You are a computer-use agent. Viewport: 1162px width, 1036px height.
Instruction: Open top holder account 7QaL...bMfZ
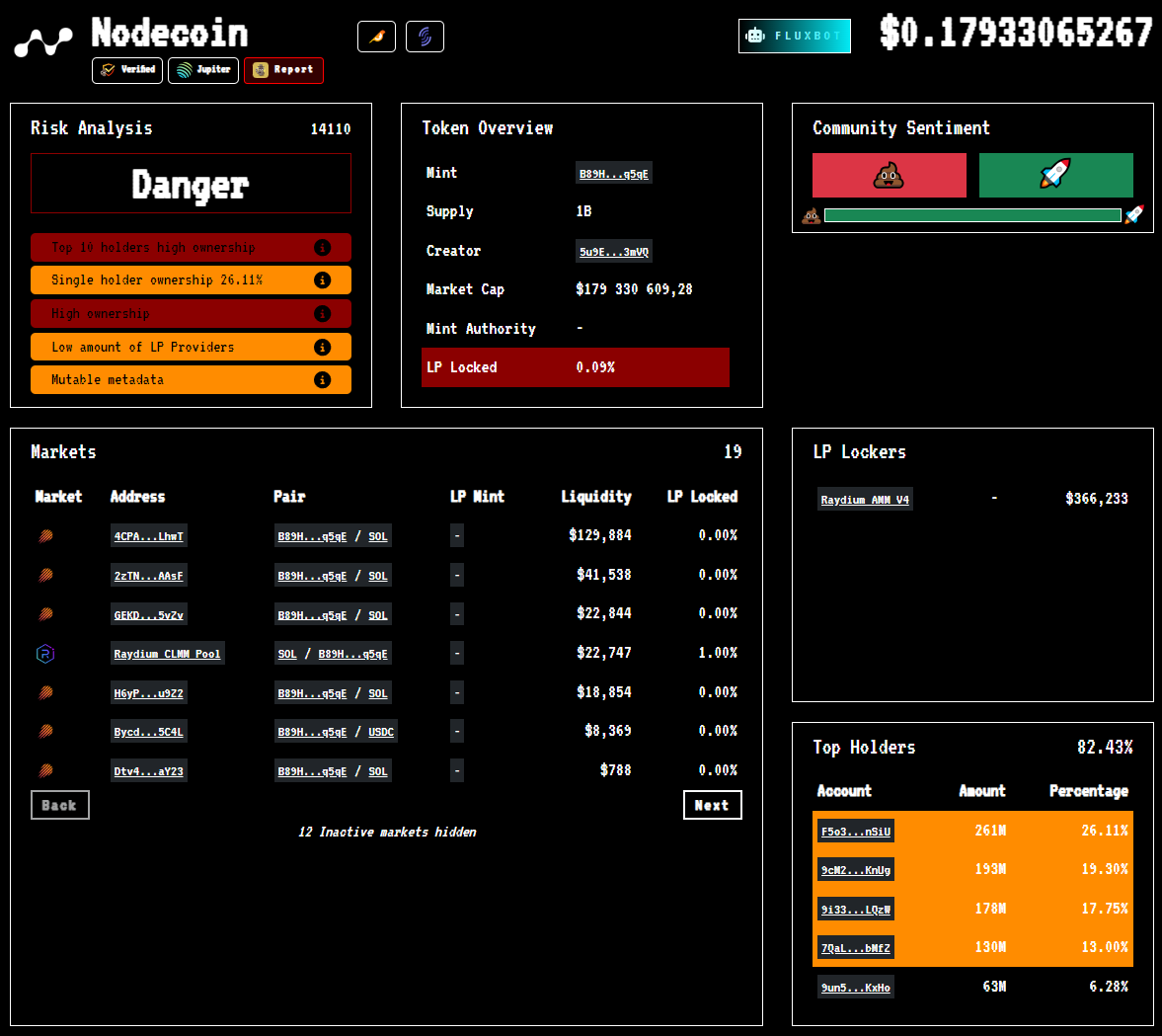coord(856,948)
